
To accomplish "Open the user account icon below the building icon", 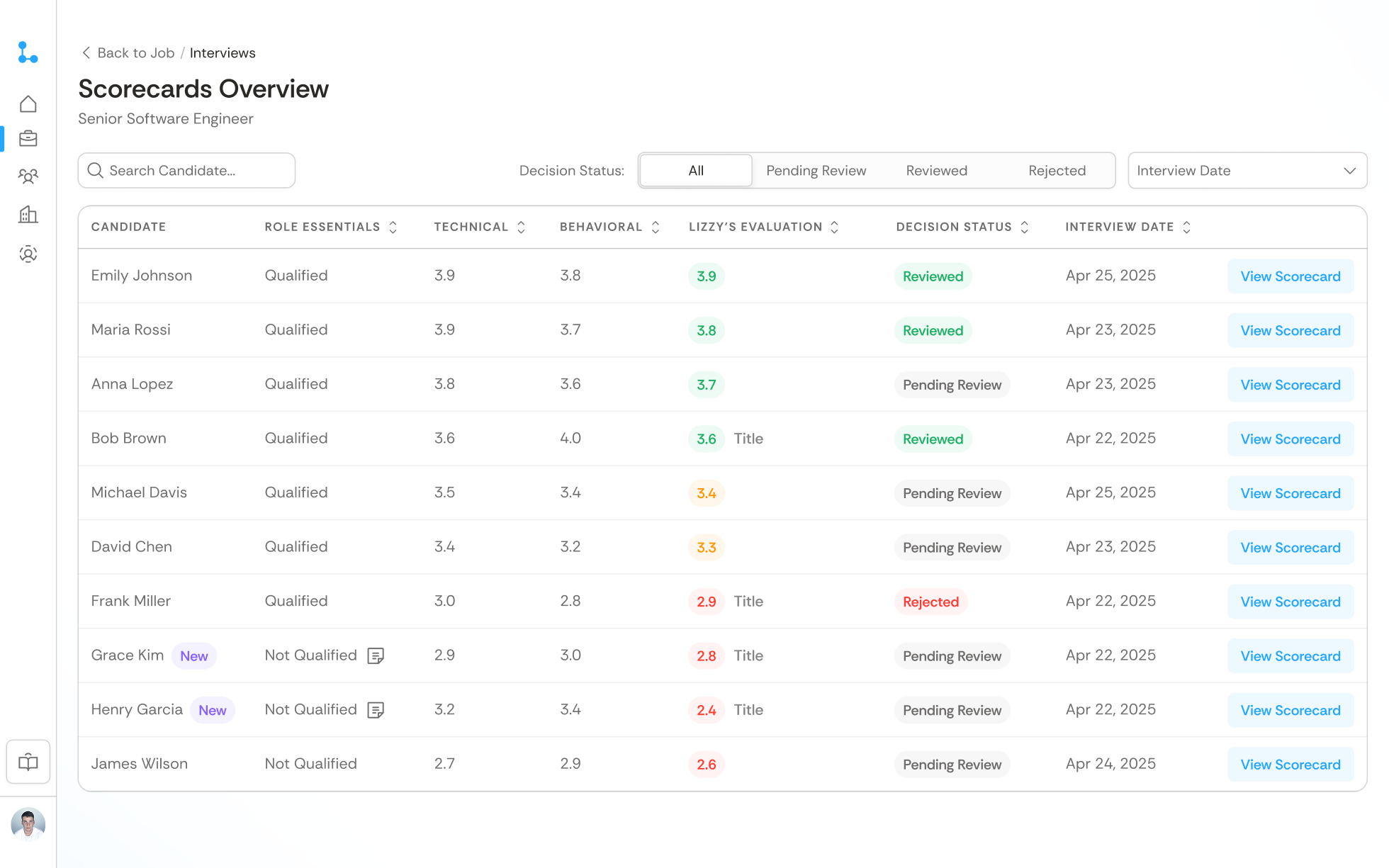I will tap(28, 254).
